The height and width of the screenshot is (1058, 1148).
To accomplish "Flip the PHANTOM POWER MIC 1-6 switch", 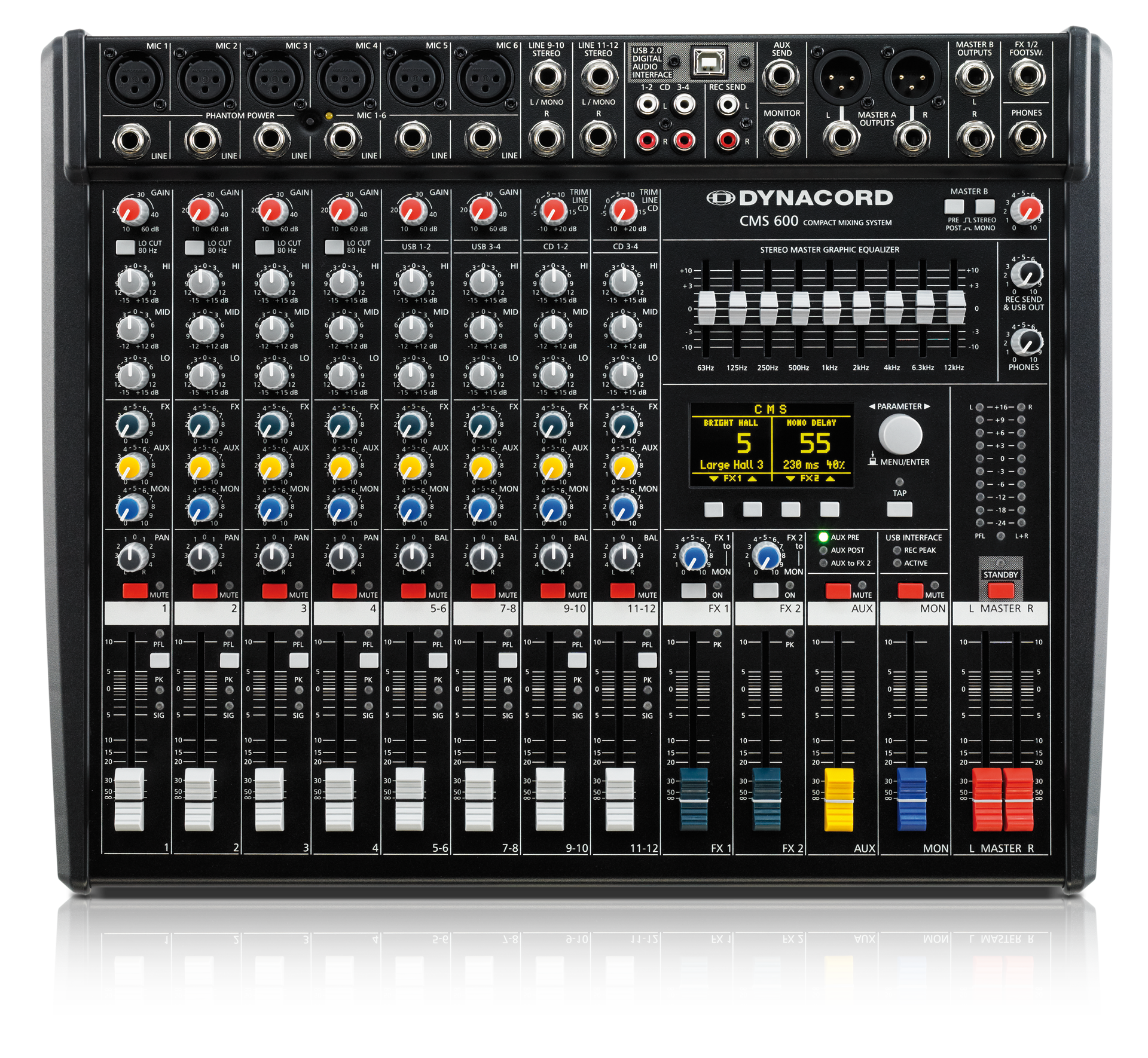I will click(x=310, y=122).
